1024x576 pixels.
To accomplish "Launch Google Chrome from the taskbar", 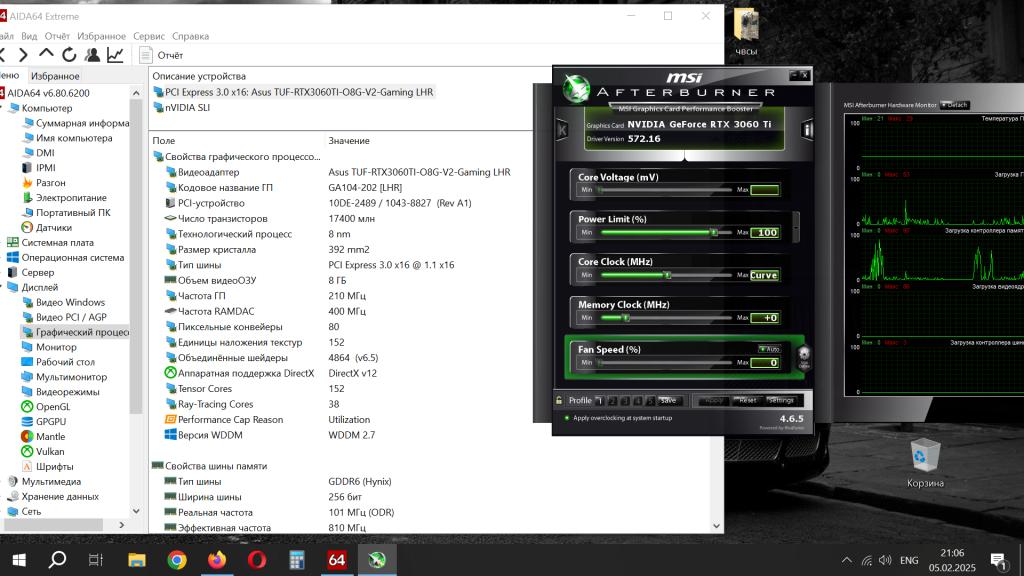I will pos(176,560).
